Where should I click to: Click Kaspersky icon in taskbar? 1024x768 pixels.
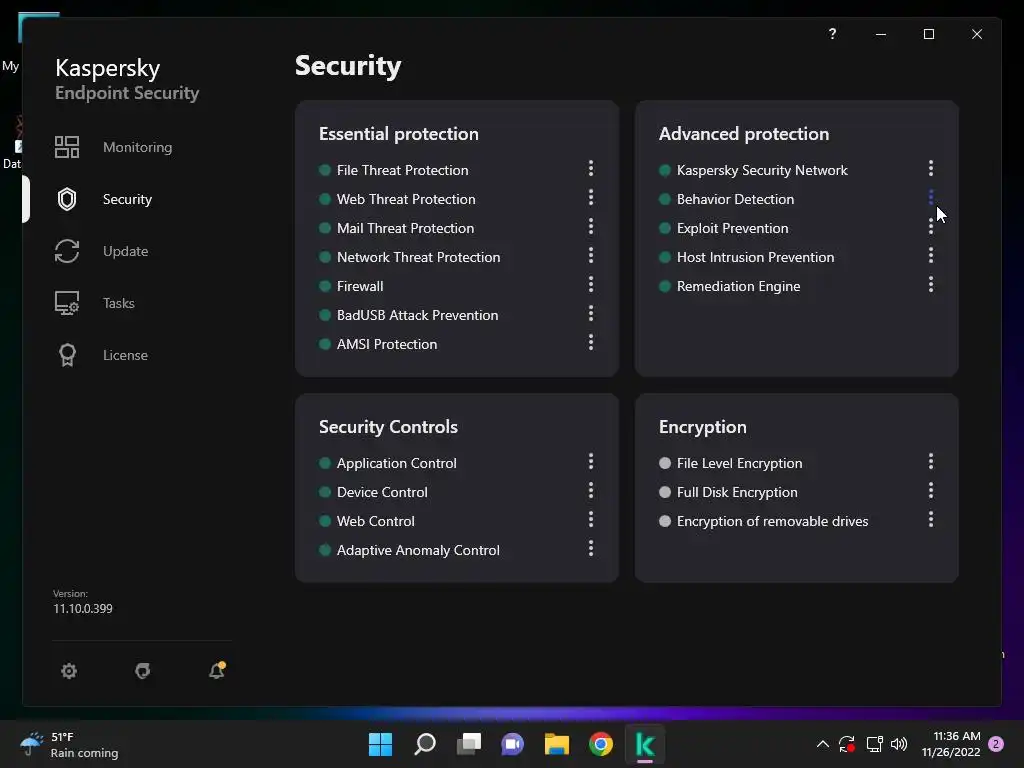point(645,744)
